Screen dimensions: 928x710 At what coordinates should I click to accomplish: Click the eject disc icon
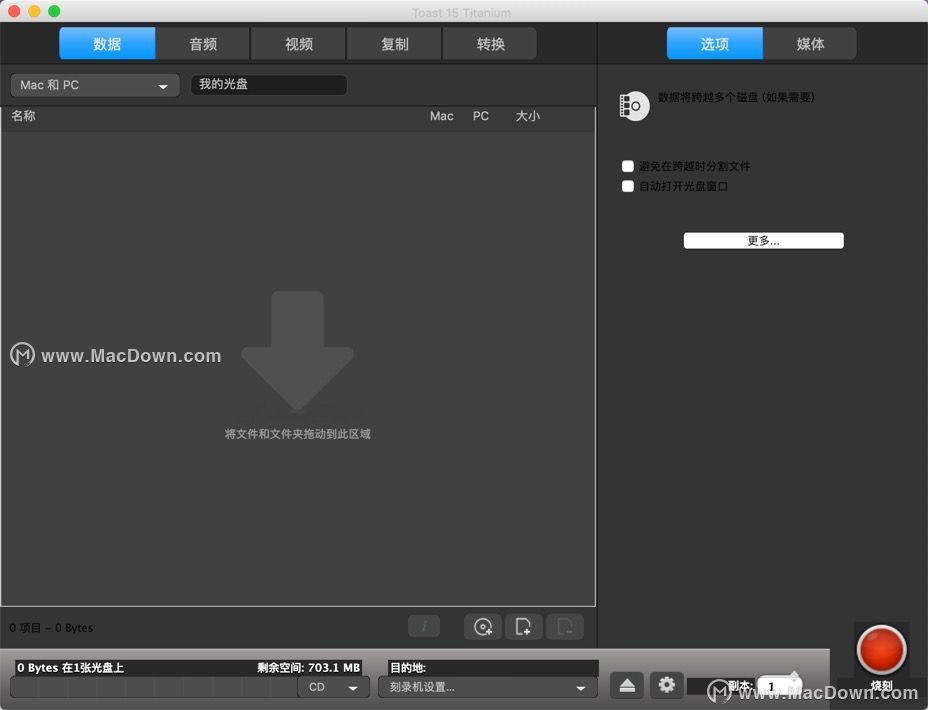[627, 686]
